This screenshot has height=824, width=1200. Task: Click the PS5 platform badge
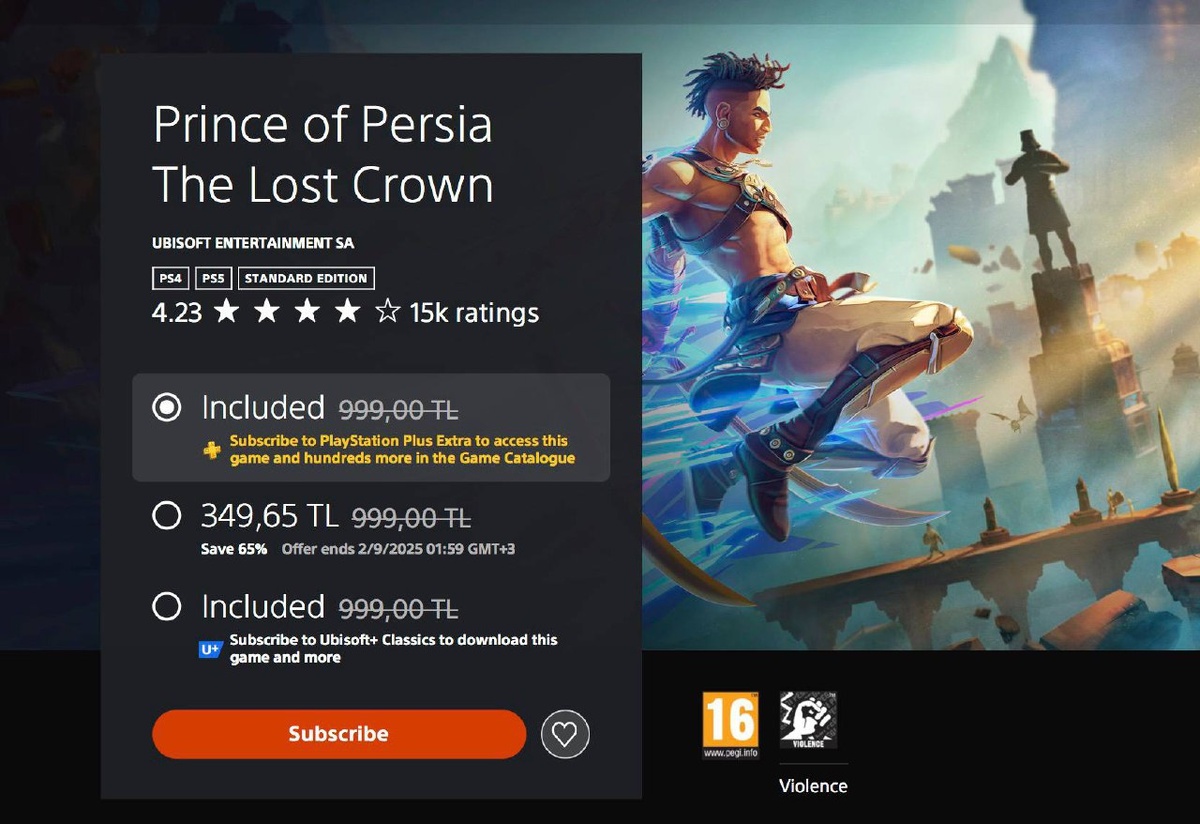(x=211, y=278)
